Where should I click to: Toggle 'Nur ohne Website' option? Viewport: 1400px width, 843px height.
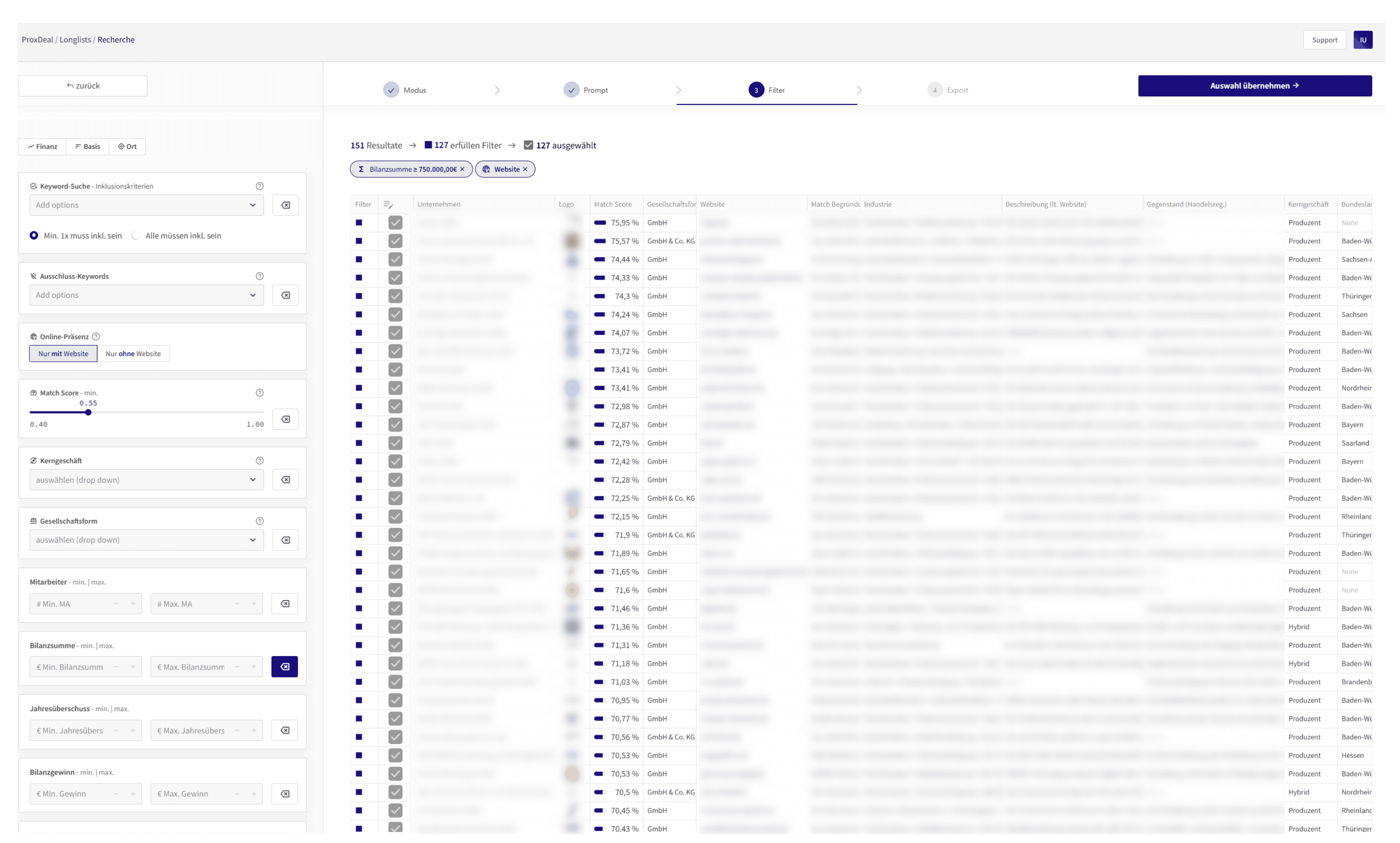pyautogui.click(x=133, y=354)
